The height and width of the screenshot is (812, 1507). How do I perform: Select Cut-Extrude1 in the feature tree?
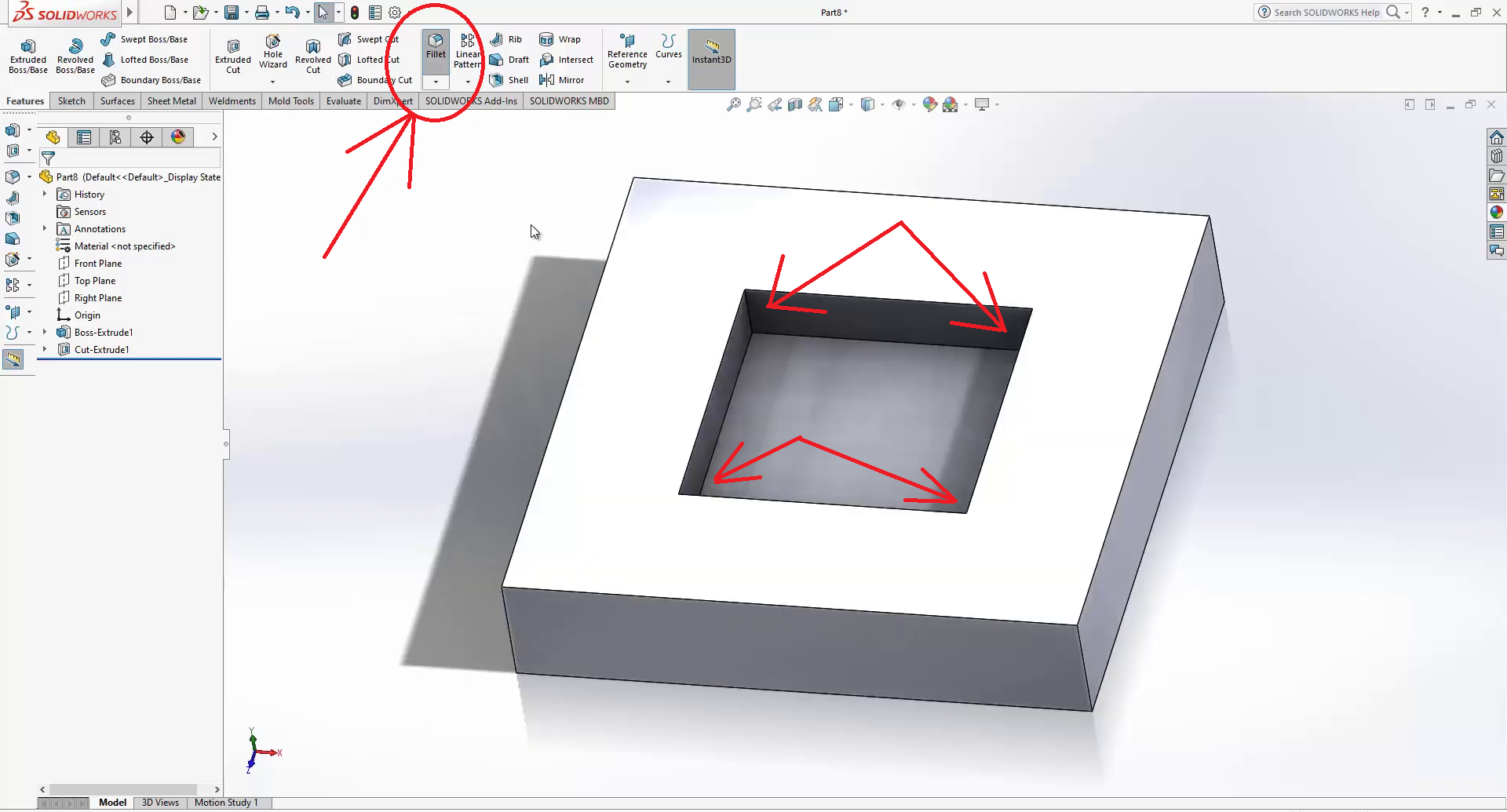point(101,350)
